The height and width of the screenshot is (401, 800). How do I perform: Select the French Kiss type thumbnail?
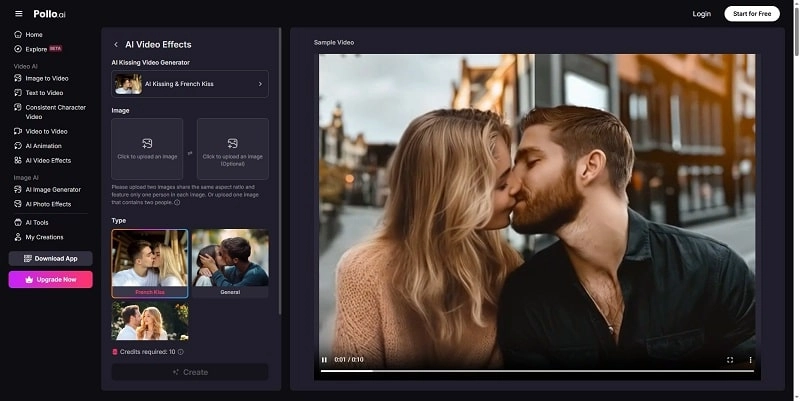point(149,263)
